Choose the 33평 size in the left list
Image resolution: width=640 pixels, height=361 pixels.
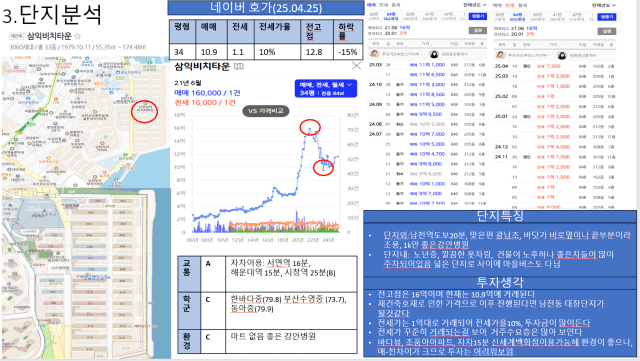tap(374, 16)
